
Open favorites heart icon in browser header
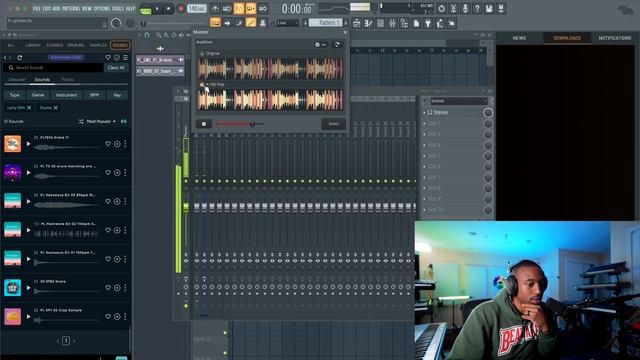coord(108,58)
